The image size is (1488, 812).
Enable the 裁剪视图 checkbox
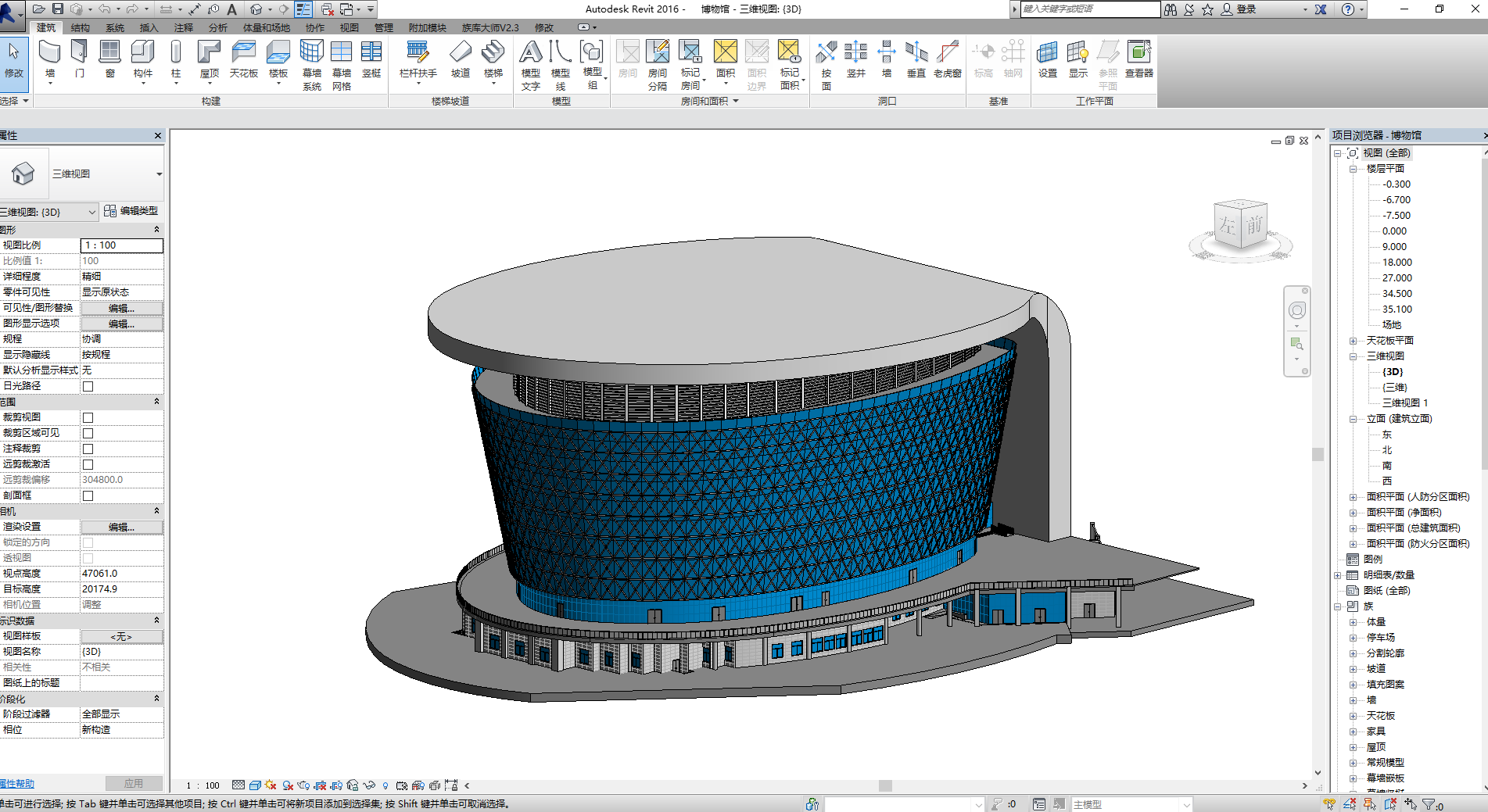pos(88,417)
